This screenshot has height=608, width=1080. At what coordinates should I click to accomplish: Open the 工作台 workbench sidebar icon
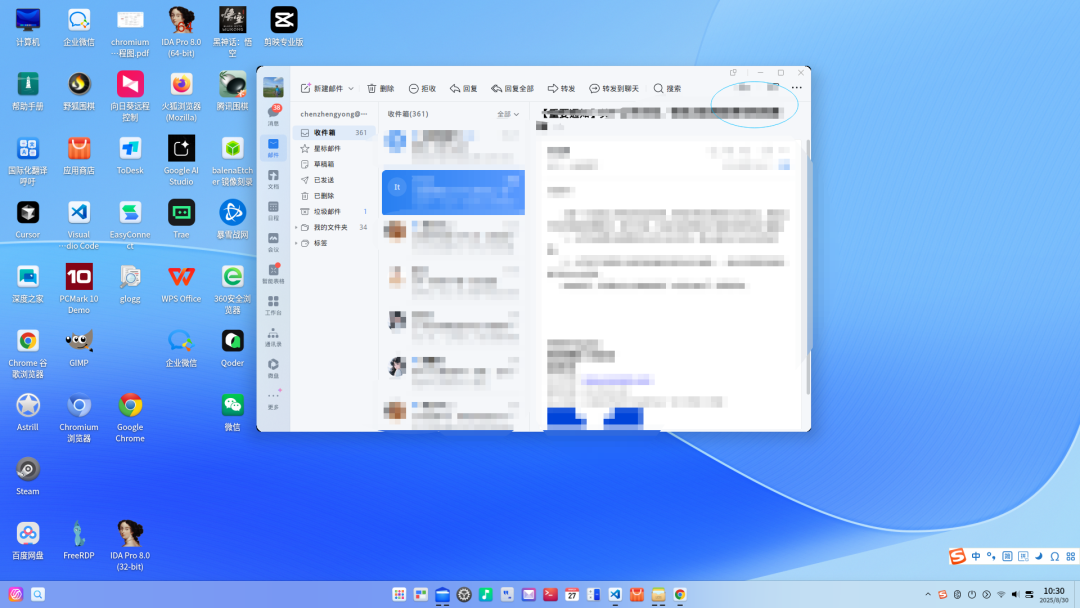pyautogui.click(x=273, y=305)
